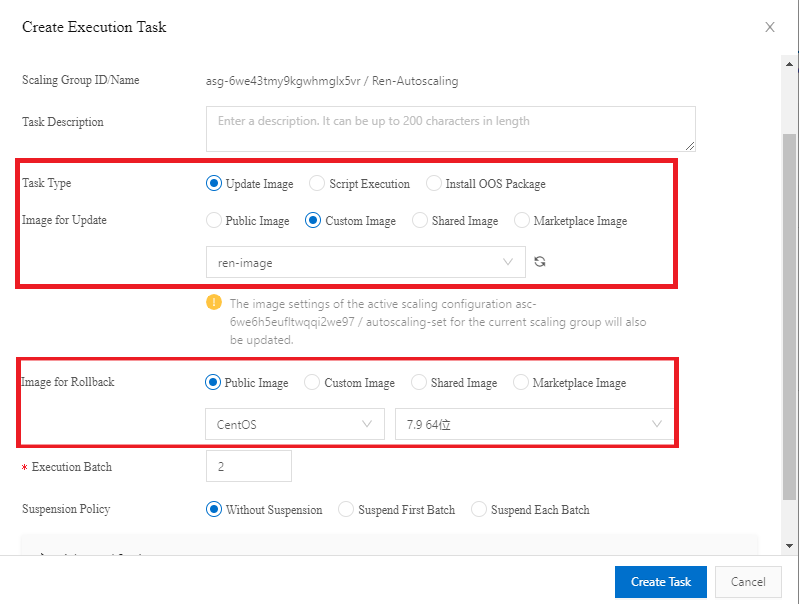799x604 pixels.
Task: Pick Marketplace Image for rollback
Action: pos(521,383)
